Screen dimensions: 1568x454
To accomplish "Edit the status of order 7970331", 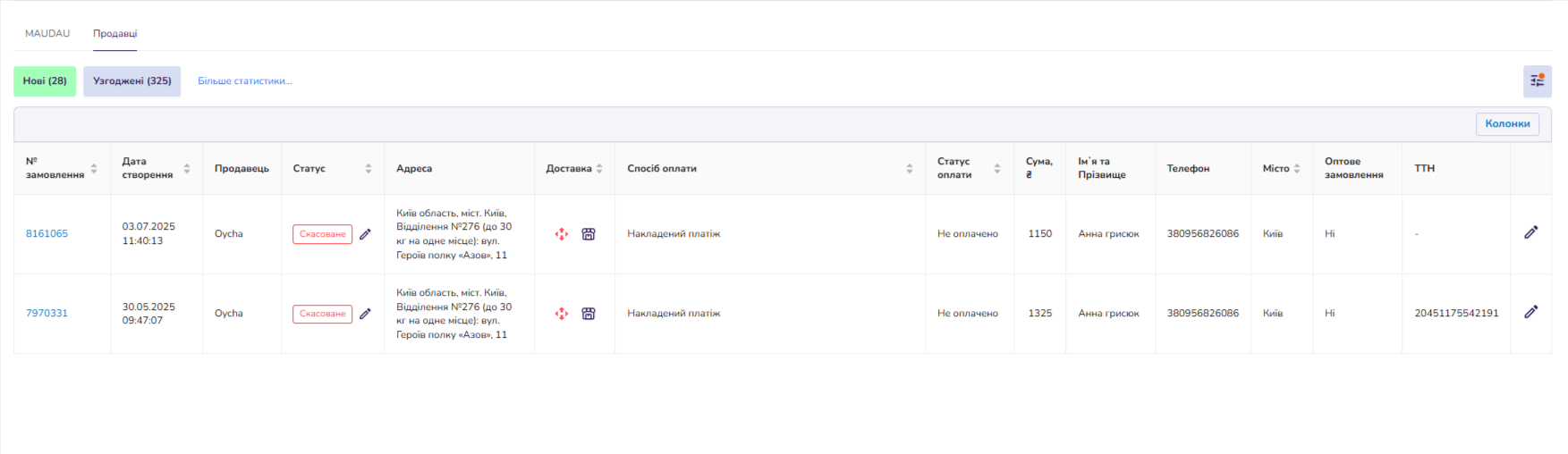I will click(365, 314).
